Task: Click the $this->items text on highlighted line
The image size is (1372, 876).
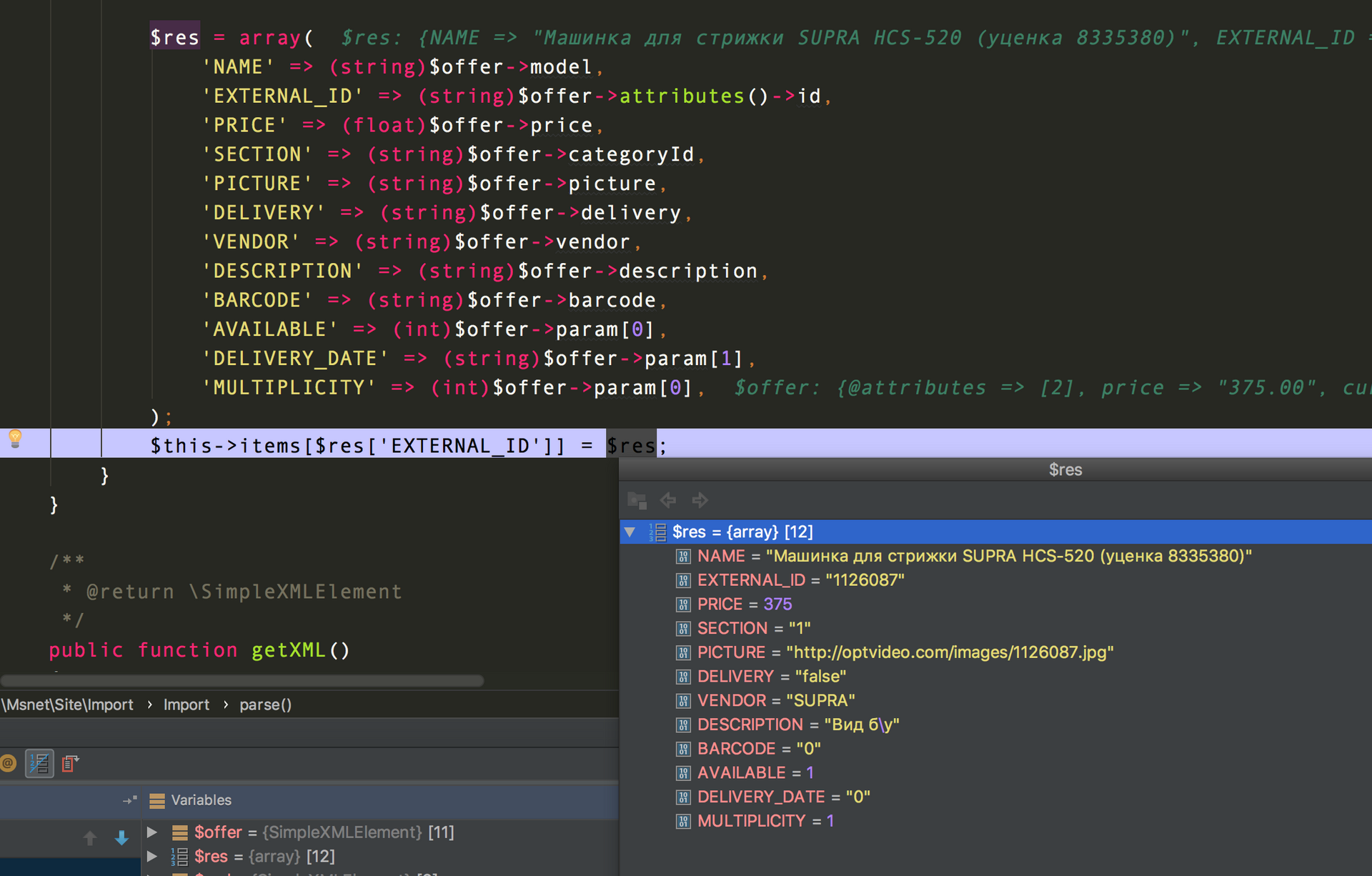Action: (226, 446)
